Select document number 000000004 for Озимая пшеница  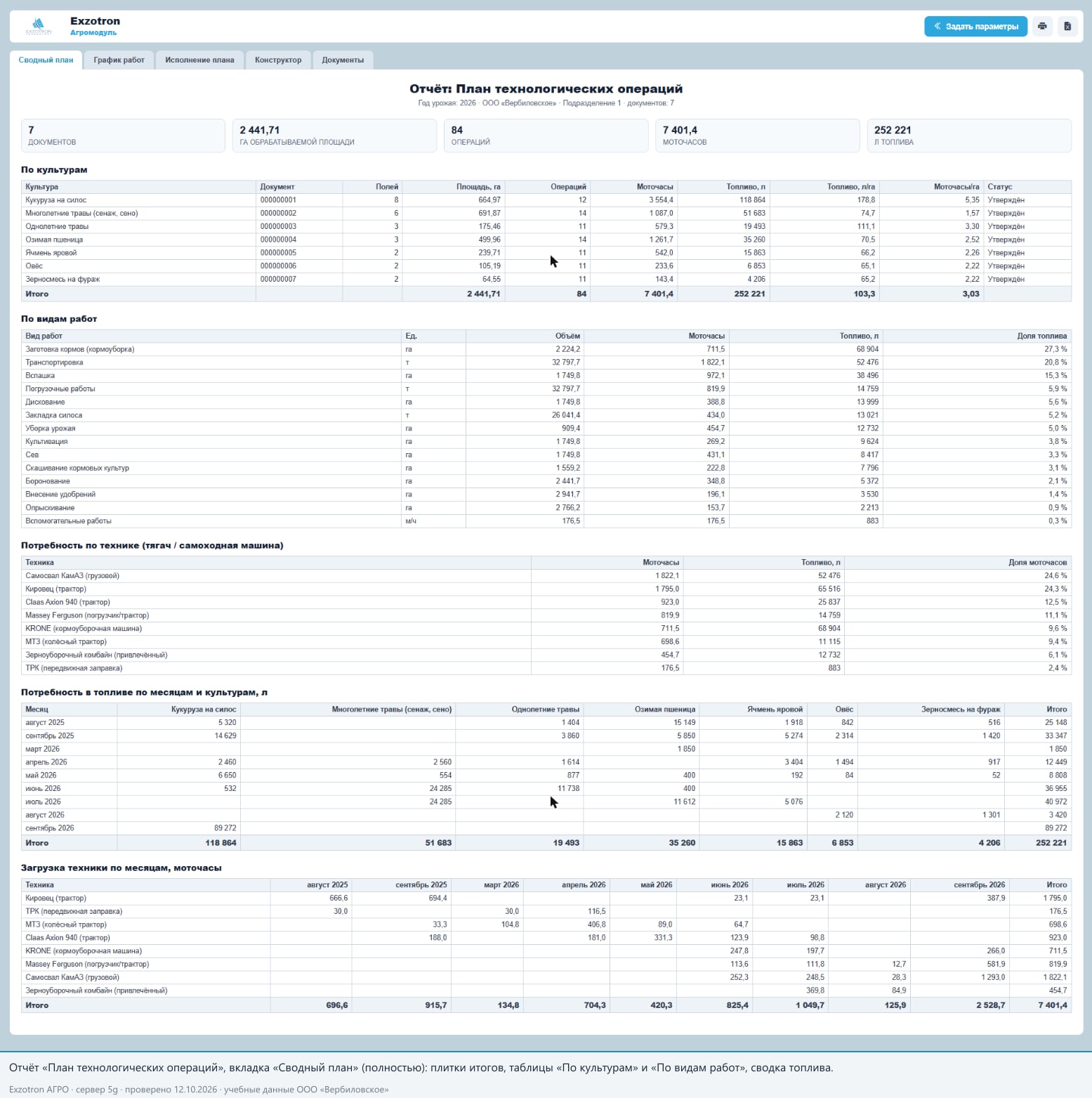(278, 240)
